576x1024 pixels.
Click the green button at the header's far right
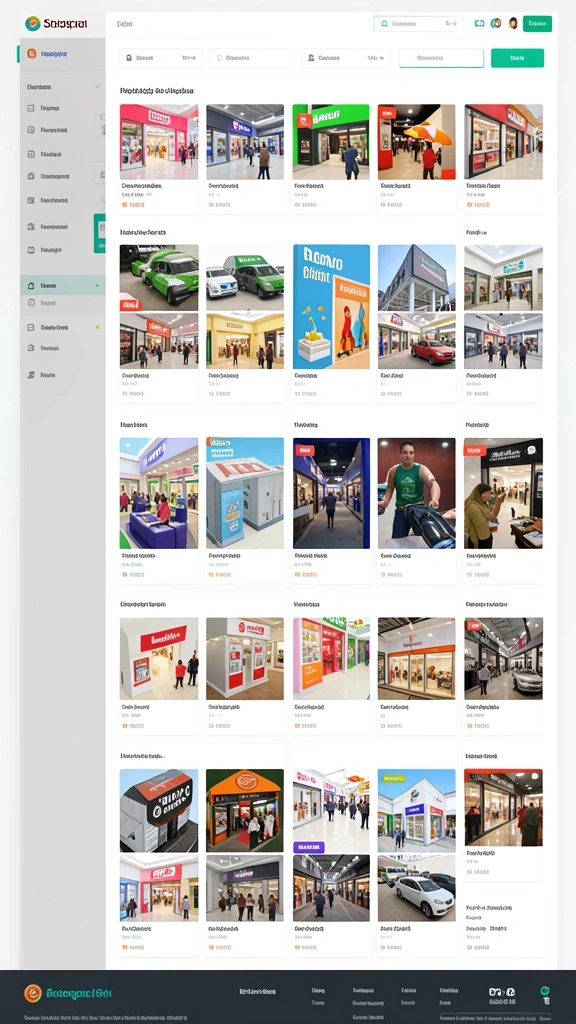point(537,24)
